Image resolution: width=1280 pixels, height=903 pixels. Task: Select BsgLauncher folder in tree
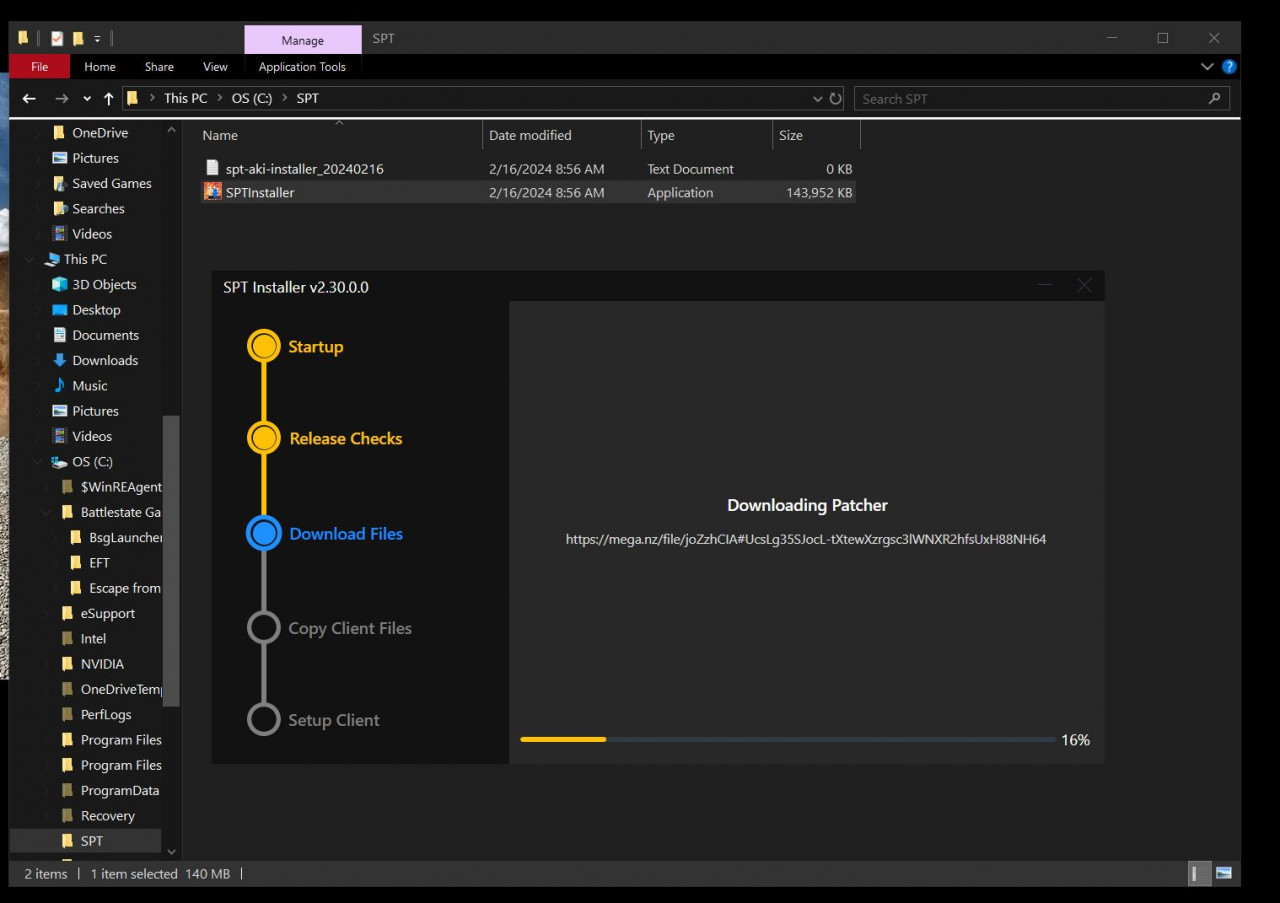(125, 537)
